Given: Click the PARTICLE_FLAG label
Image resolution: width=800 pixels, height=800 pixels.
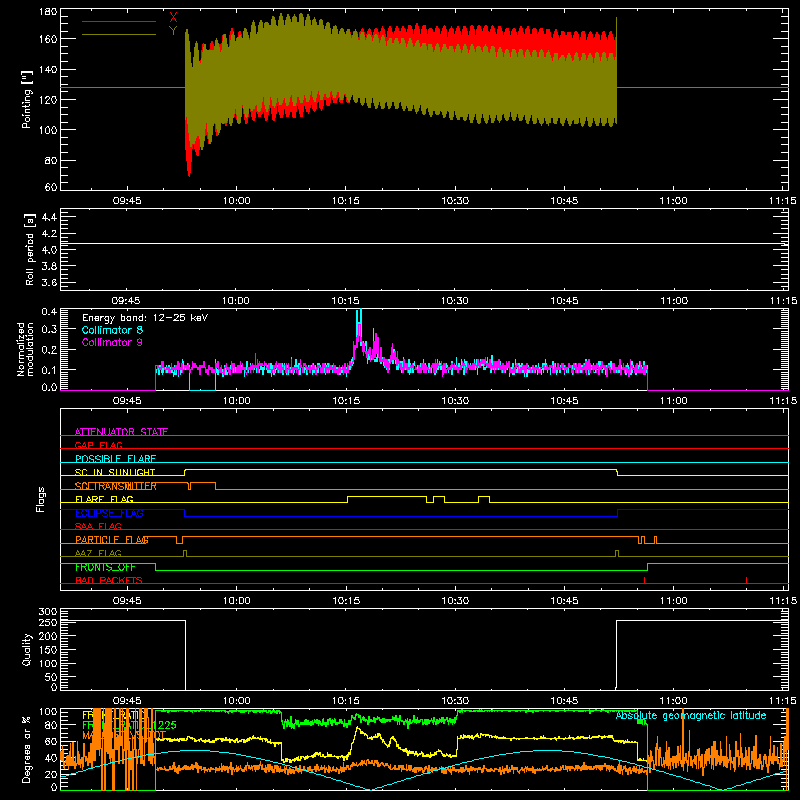Looking at the screenshot, I should tap(112, 540).
